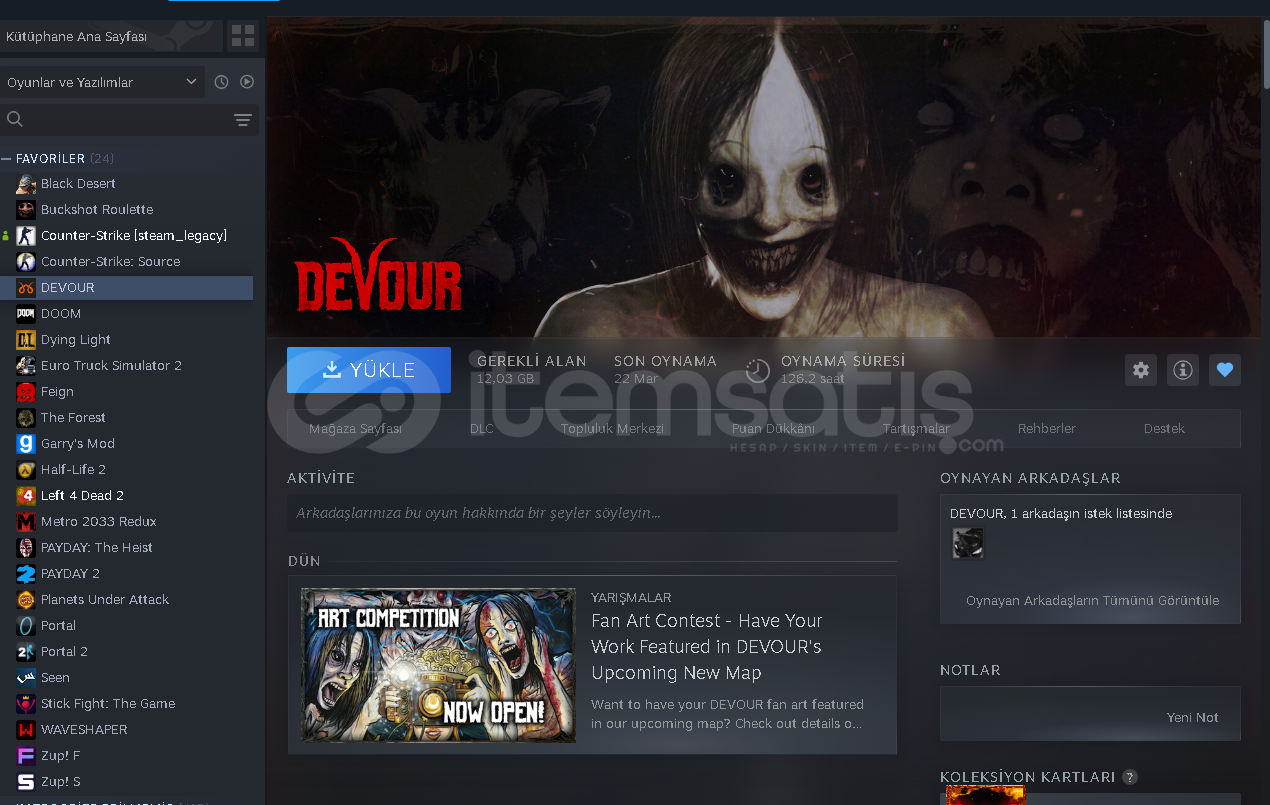Viewport: 1270px width, 805px height.
Task: Open the Mağaza Sayfası tab
Action: [x=355, y=428]
